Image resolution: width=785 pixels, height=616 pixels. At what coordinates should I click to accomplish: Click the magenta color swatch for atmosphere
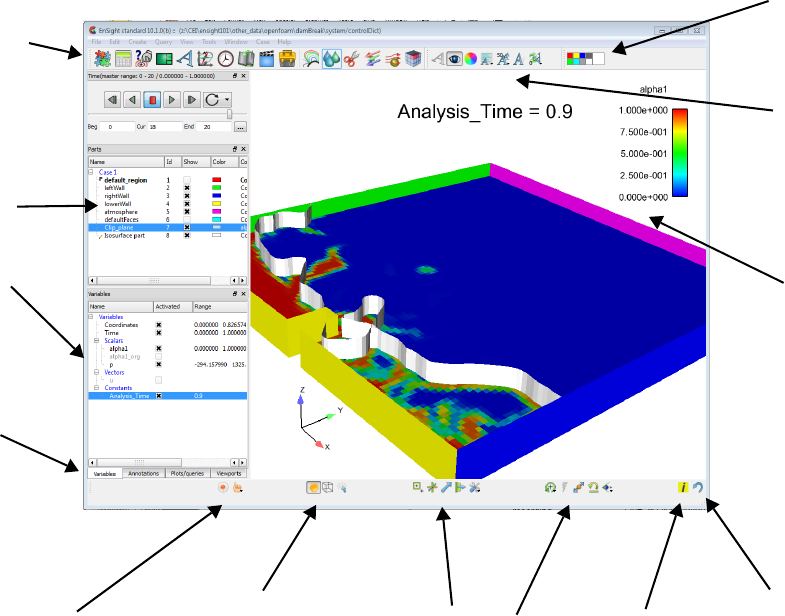click(x=216, y=212)
